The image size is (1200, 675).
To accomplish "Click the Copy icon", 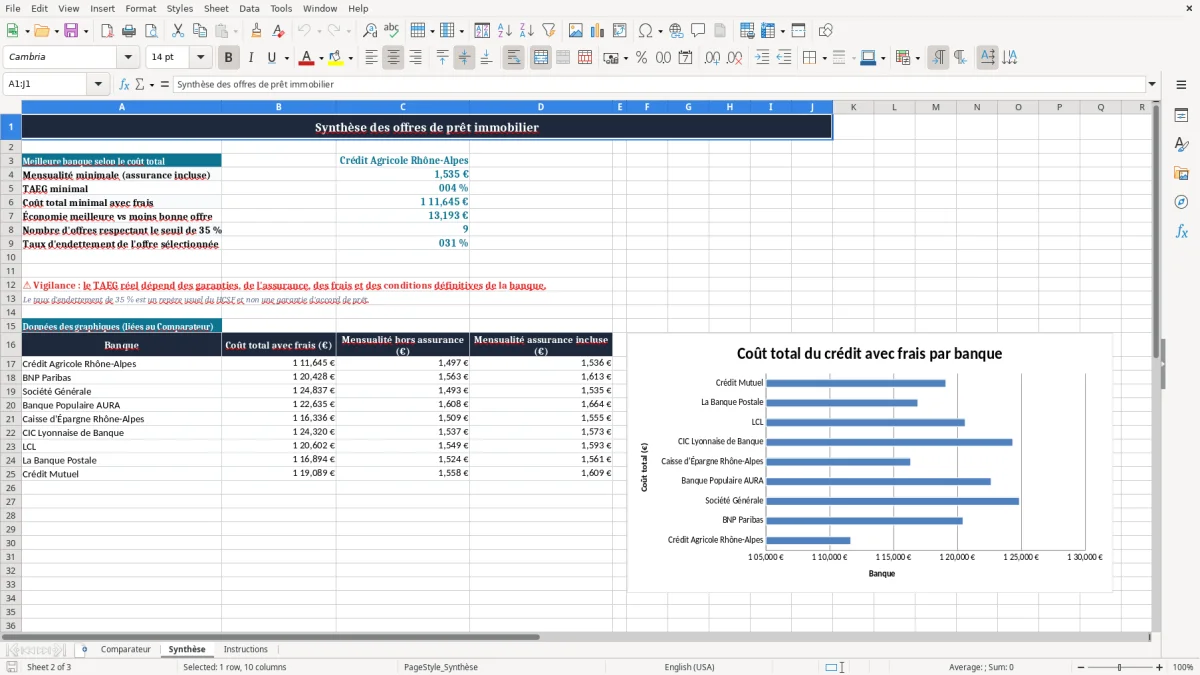I will tap(199, 31).
